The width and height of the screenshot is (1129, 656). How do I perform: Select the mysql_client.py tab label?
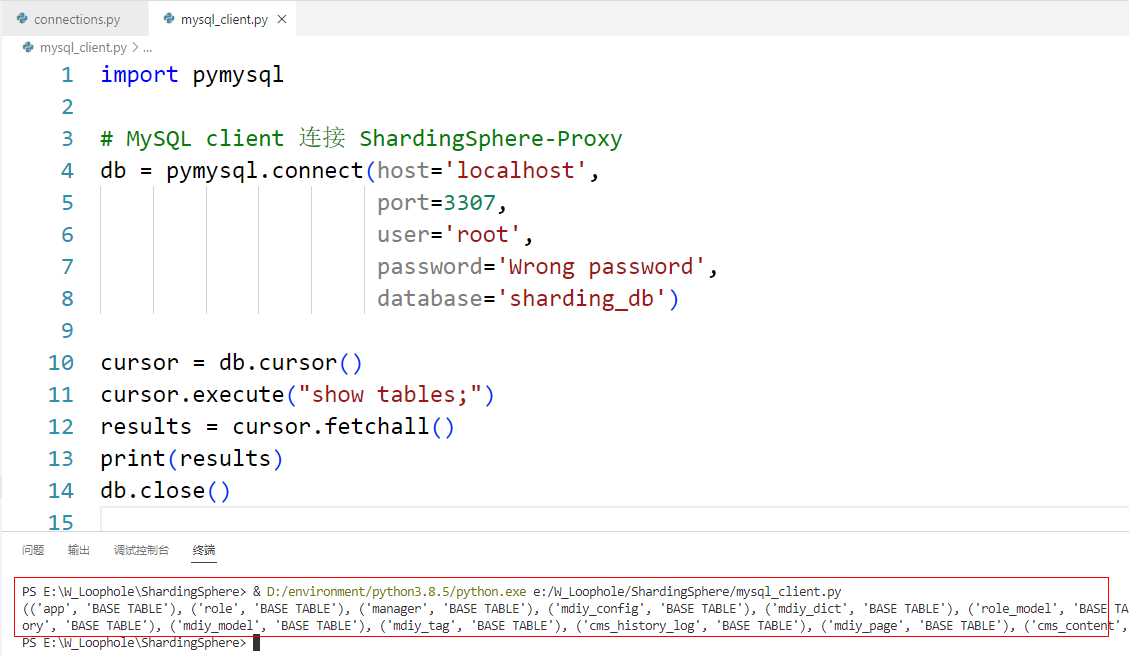pyautogui.click(x=223, y=19)
